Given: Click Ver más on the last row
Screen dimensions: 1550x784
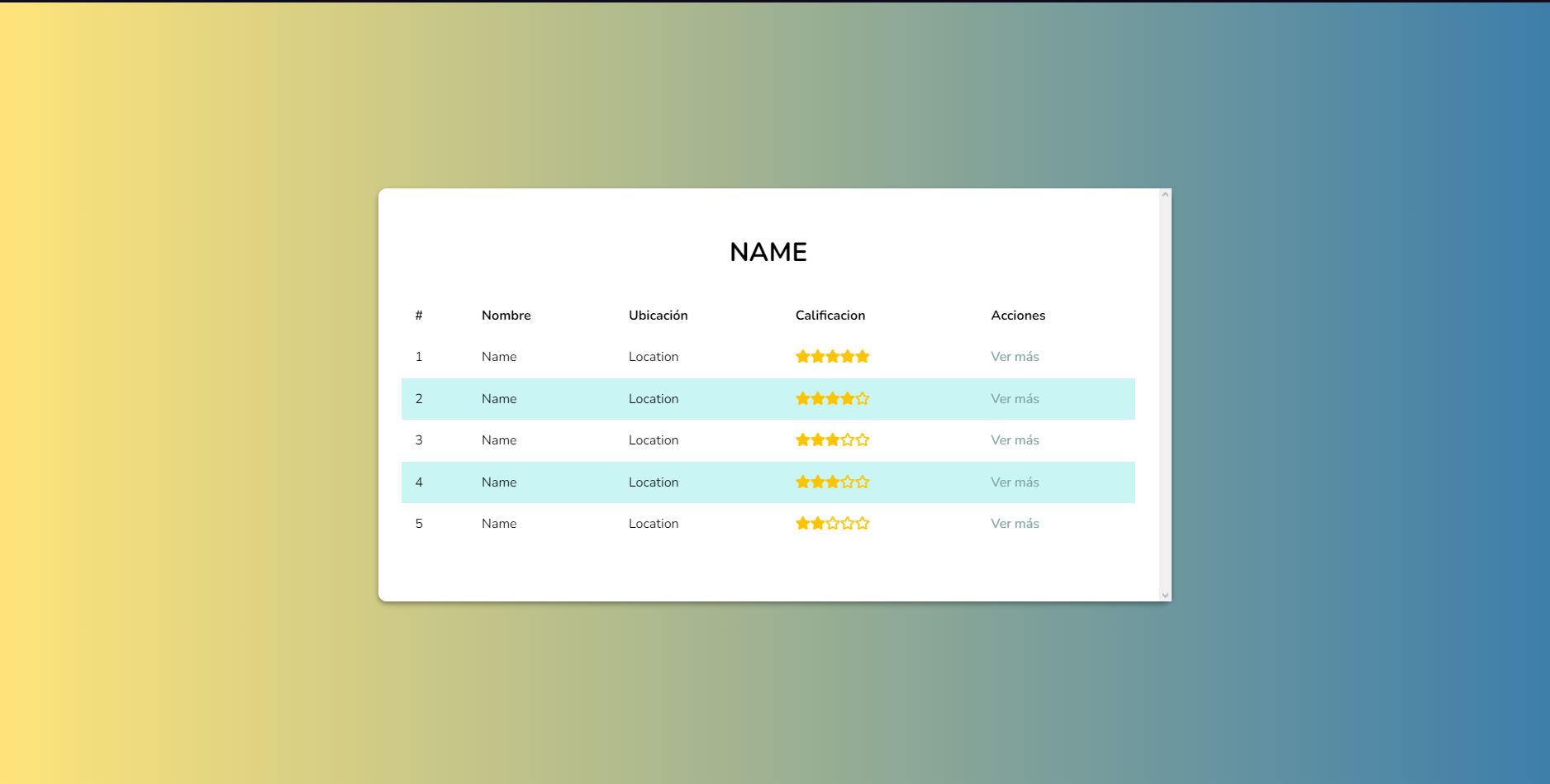Looking at the screenshot, I should 1015,523.
